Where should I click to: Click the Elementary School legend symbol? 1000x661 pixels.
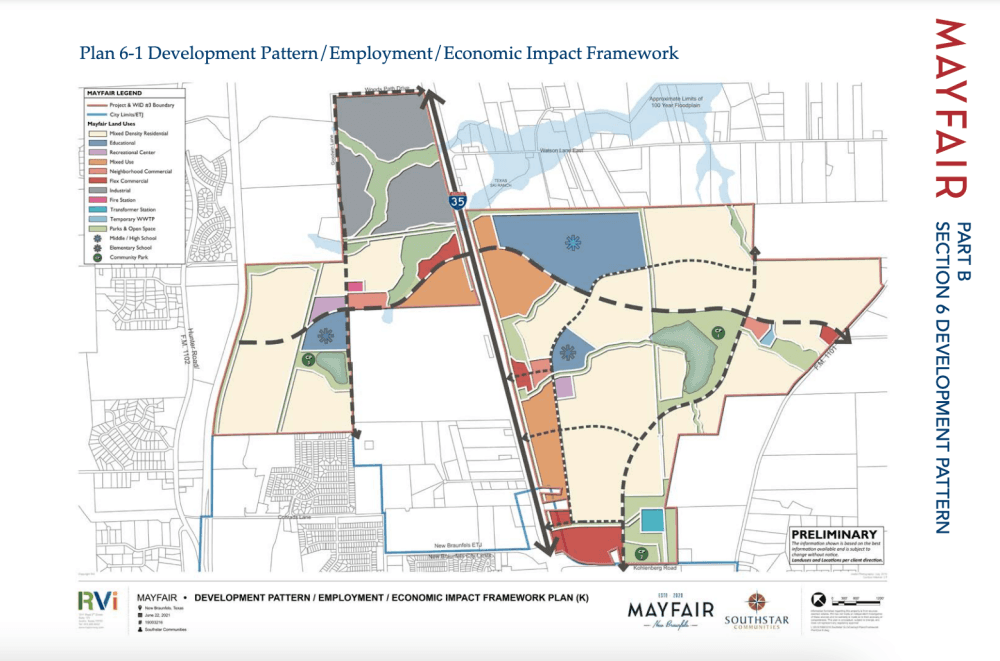coord(98,248)
